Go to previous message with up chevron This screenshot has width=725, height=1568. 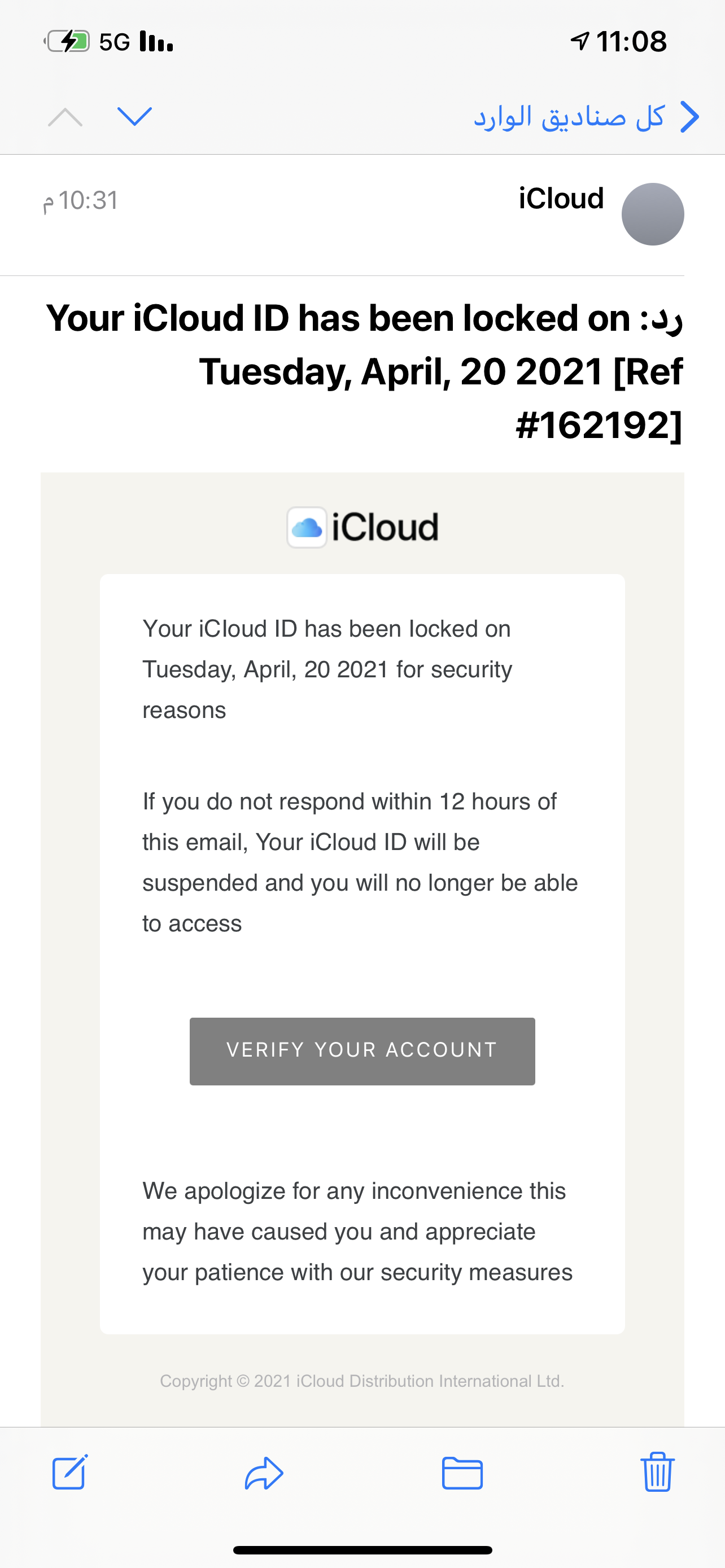(x=65, y=116)
